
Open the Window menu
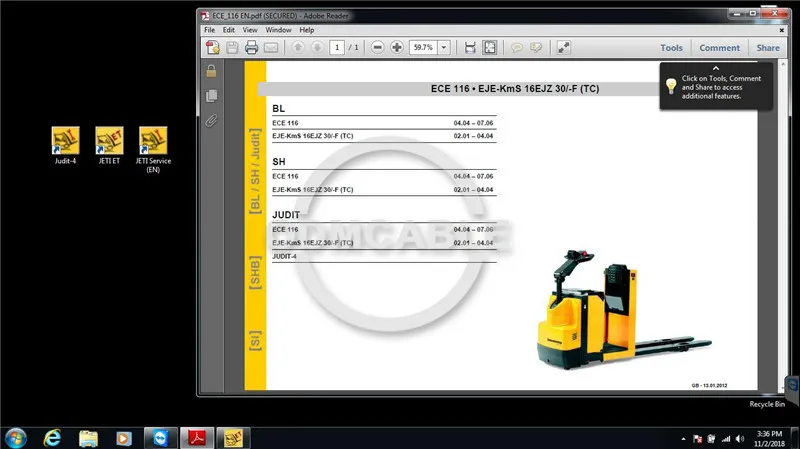pos(278,30)
